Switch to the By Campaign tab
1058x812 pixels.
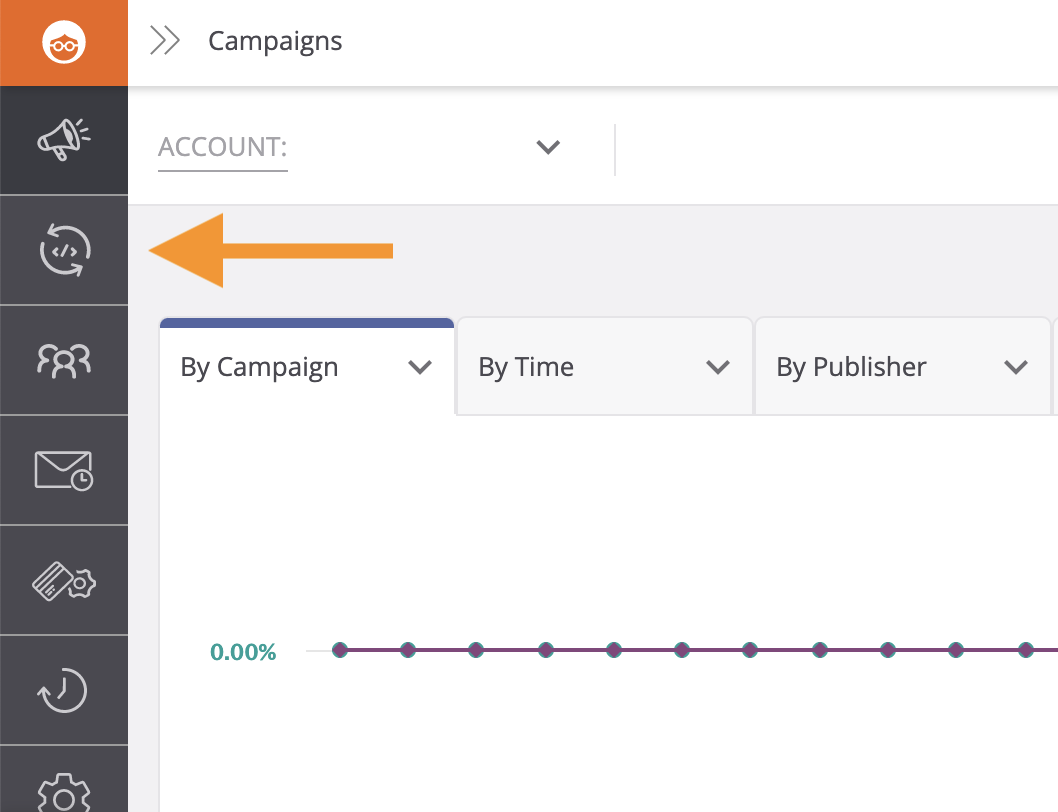259,367
